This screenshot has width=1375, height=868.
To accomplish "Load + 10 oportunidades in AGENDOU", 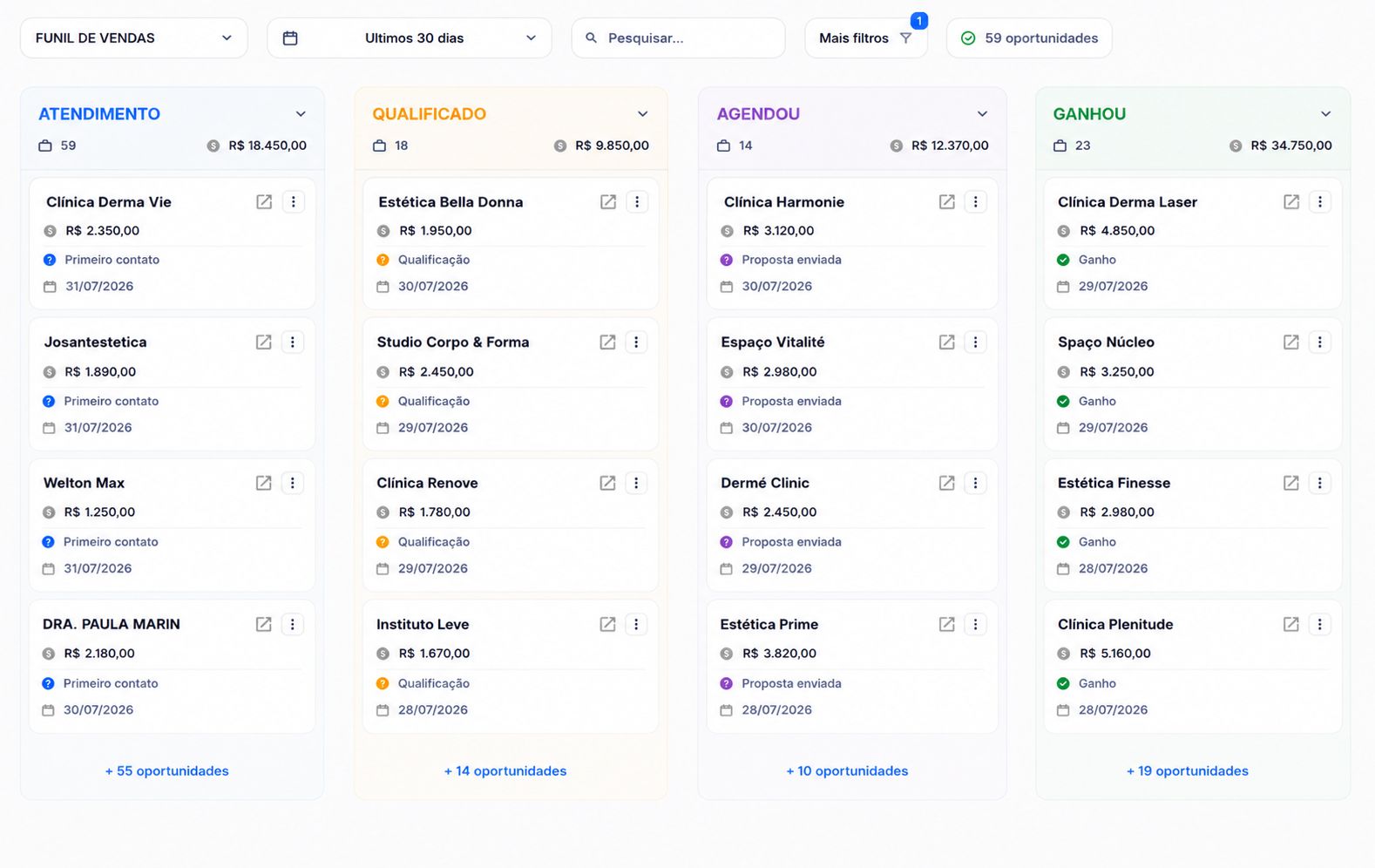I will click(x=847, y=771).
